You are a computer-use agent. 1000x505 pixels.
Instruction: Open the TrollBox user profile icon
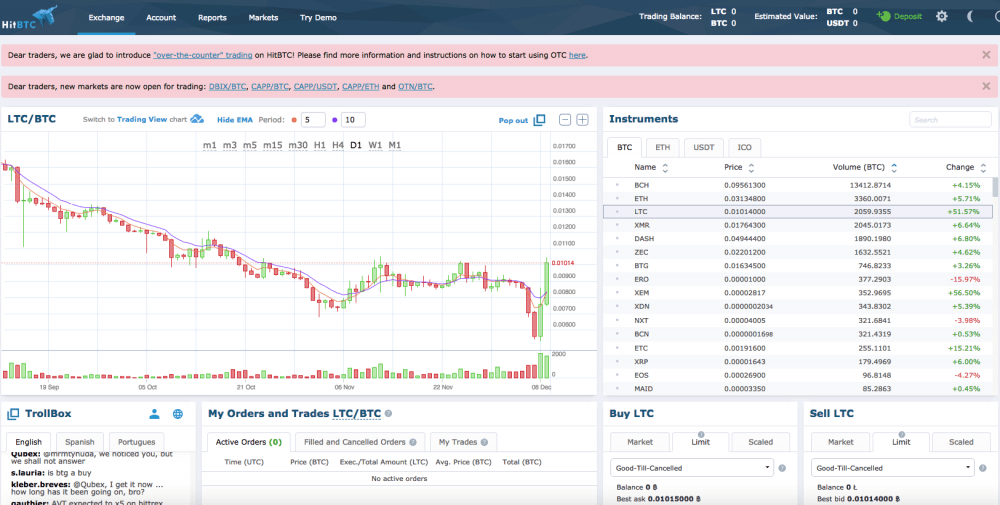pyautogui.click(x=154, y=414)
